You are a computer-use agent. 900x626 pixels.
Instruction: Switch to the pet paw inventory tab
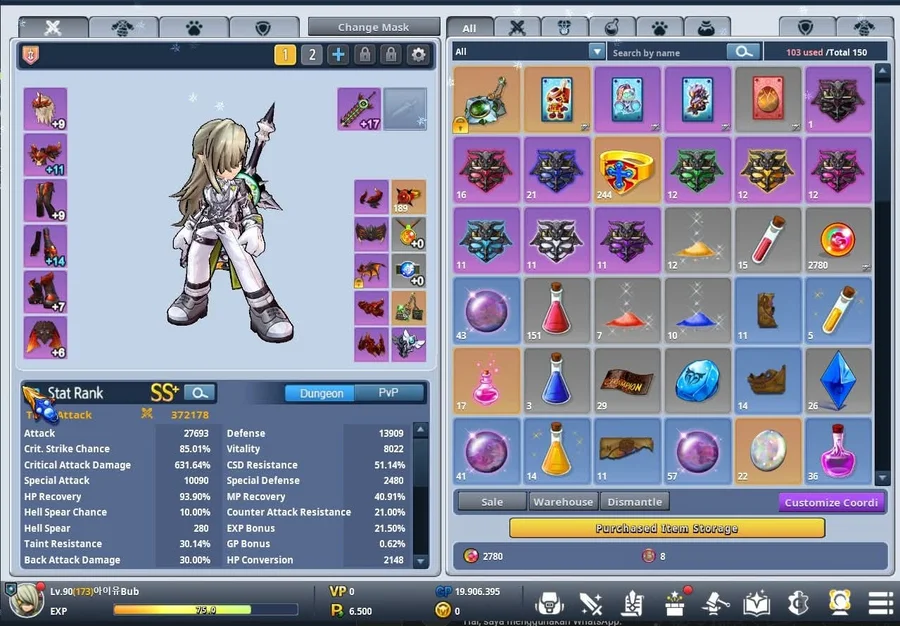(660, 28)
